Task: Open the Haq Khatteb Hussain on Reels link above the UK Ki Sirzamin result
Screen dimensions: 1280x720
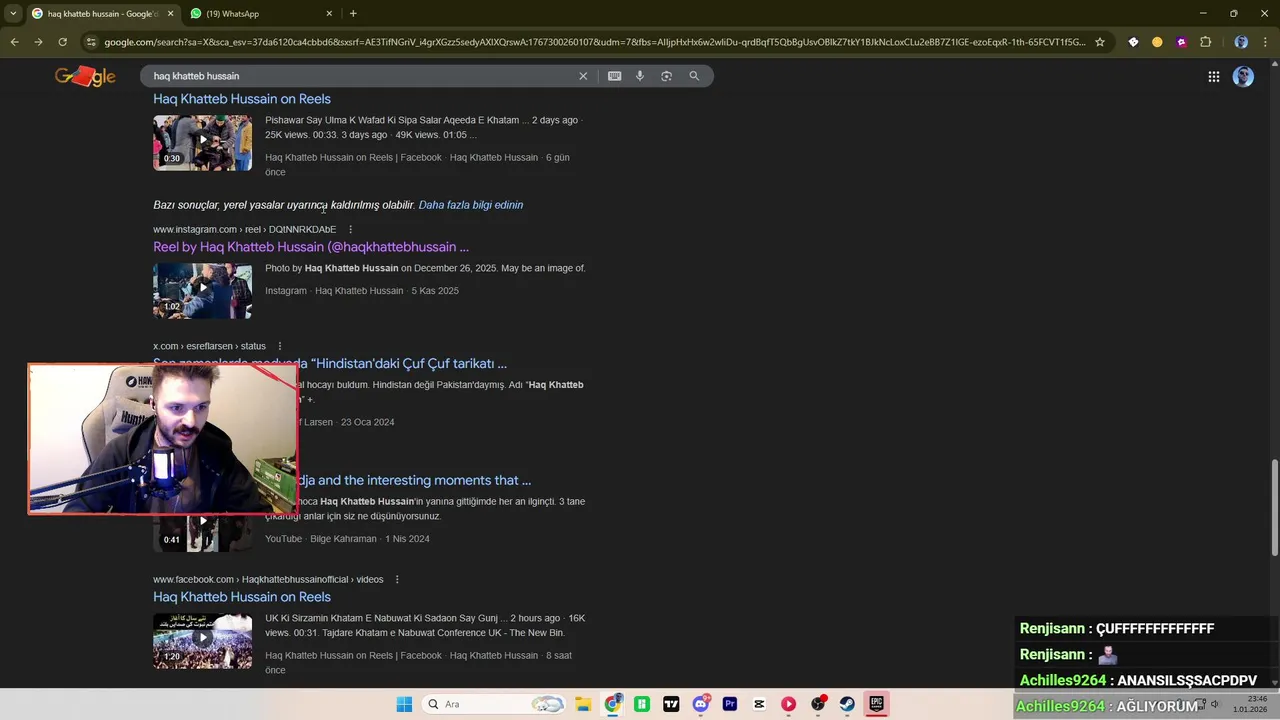Action: click(242, 597)
